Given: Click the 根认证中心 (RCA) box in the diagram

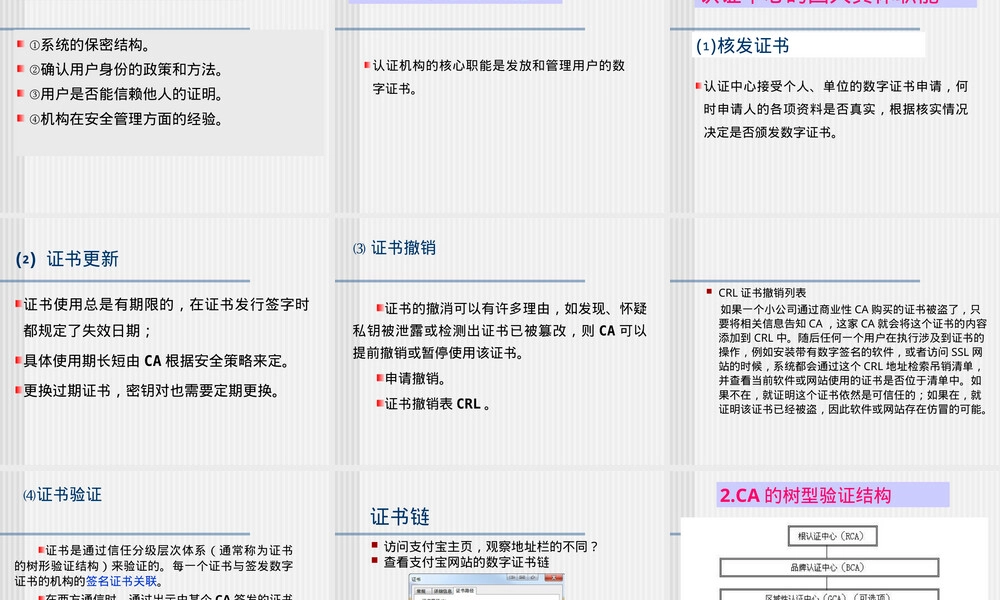Looking at the screenshot, I should tap(832, 536).
